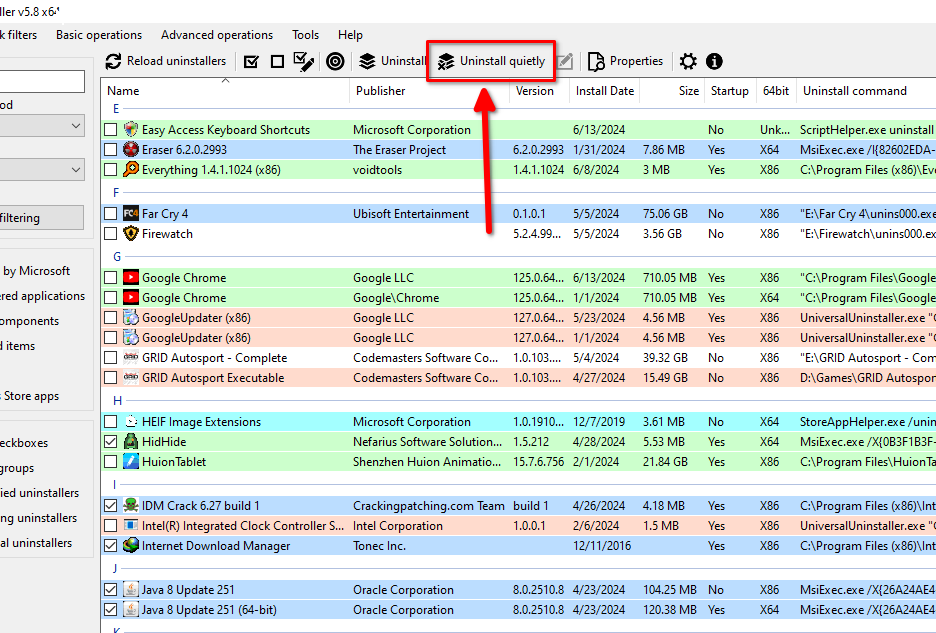Click the HEIF Image Extensions icon

pyautogui.click(x=131, y=422)
